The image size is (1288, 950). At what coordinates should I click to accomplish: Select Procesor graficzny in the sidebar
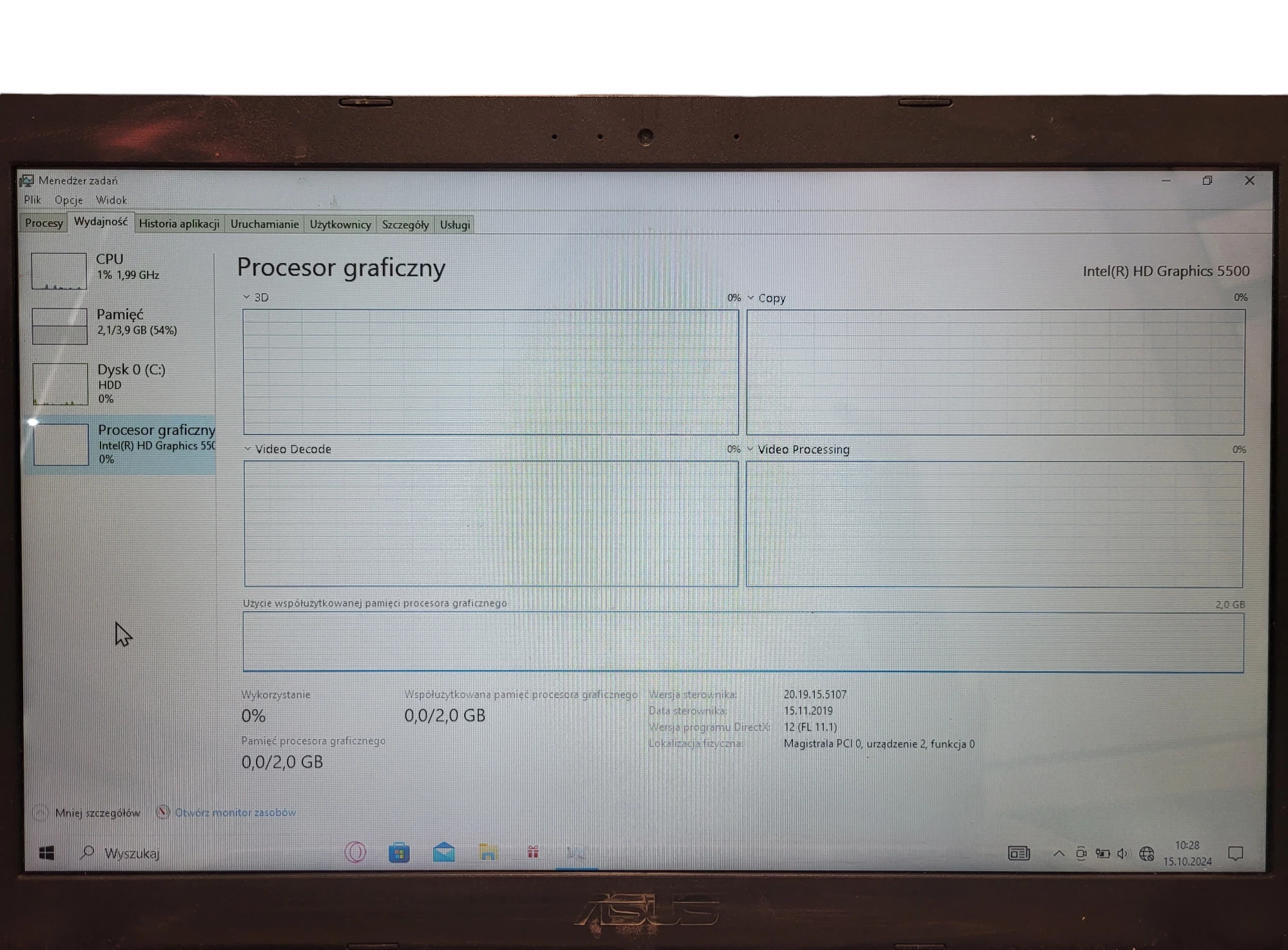pyautogui.click(x=121, y=445)
